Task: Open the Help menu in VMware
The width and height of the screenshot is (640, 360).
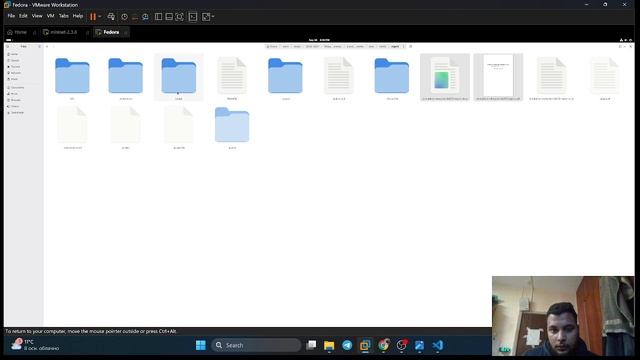Action: (78, 16)
